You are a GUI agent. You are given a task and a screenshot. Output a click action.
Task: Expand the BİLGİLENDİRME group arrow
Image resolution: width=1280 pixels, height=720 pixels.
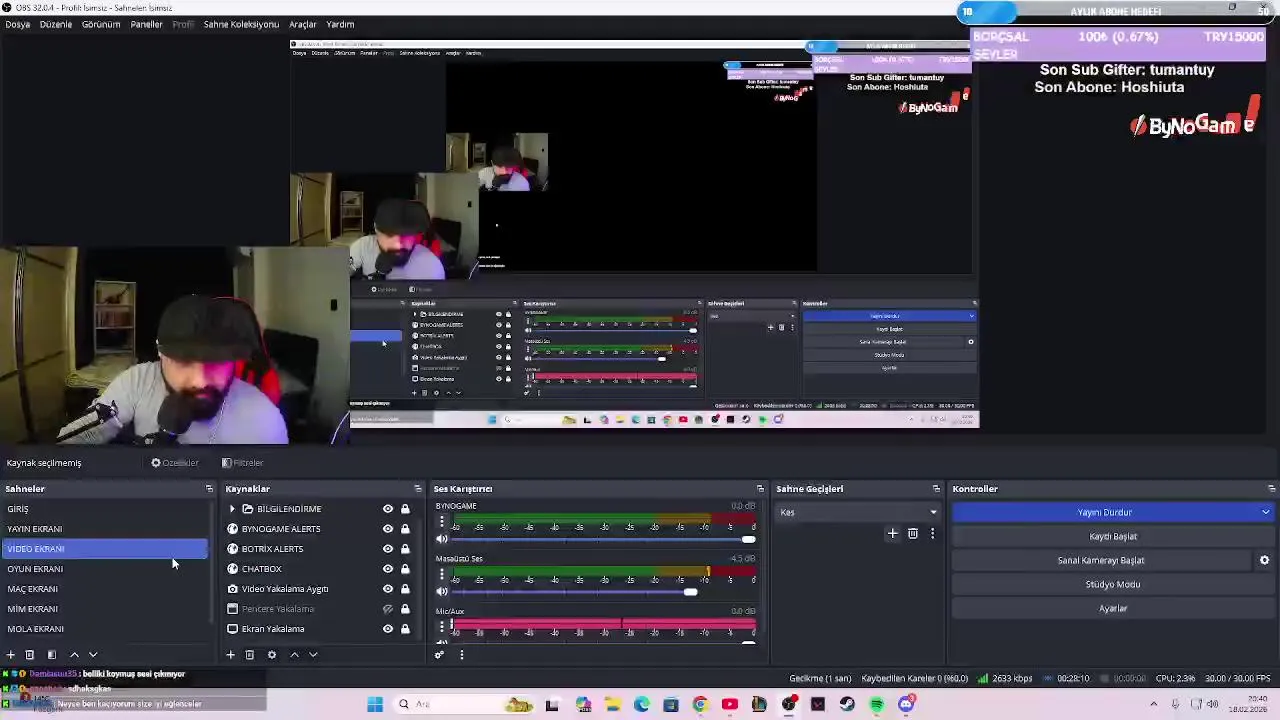(232, 509)
